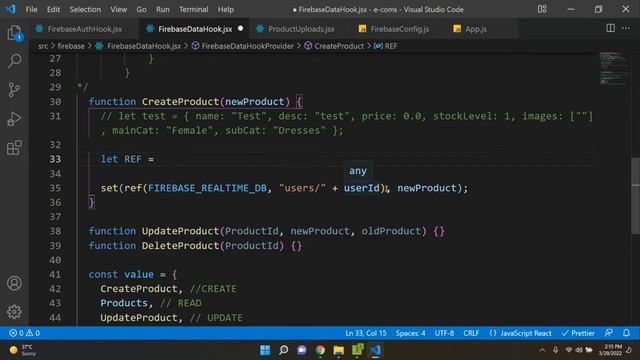Open Windows taskbar search
Image resolution: width=640 pixels, height=360 pixels.
283,350
